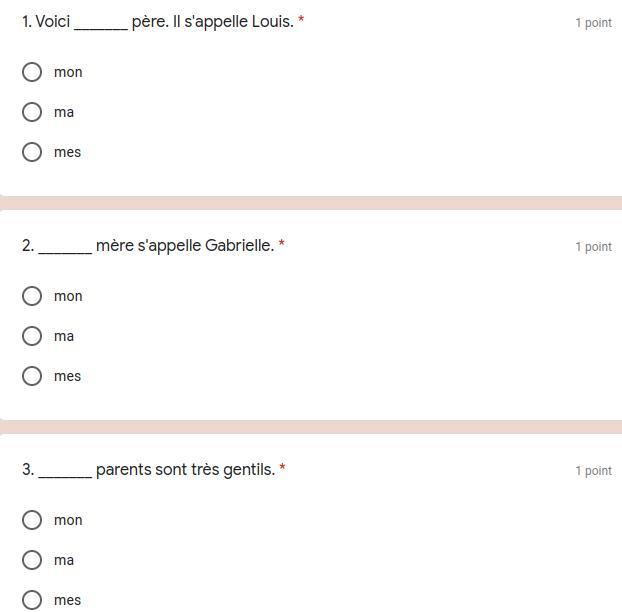
Task: Click the '1 point' label on question 1
Action: tap(593, 23)
